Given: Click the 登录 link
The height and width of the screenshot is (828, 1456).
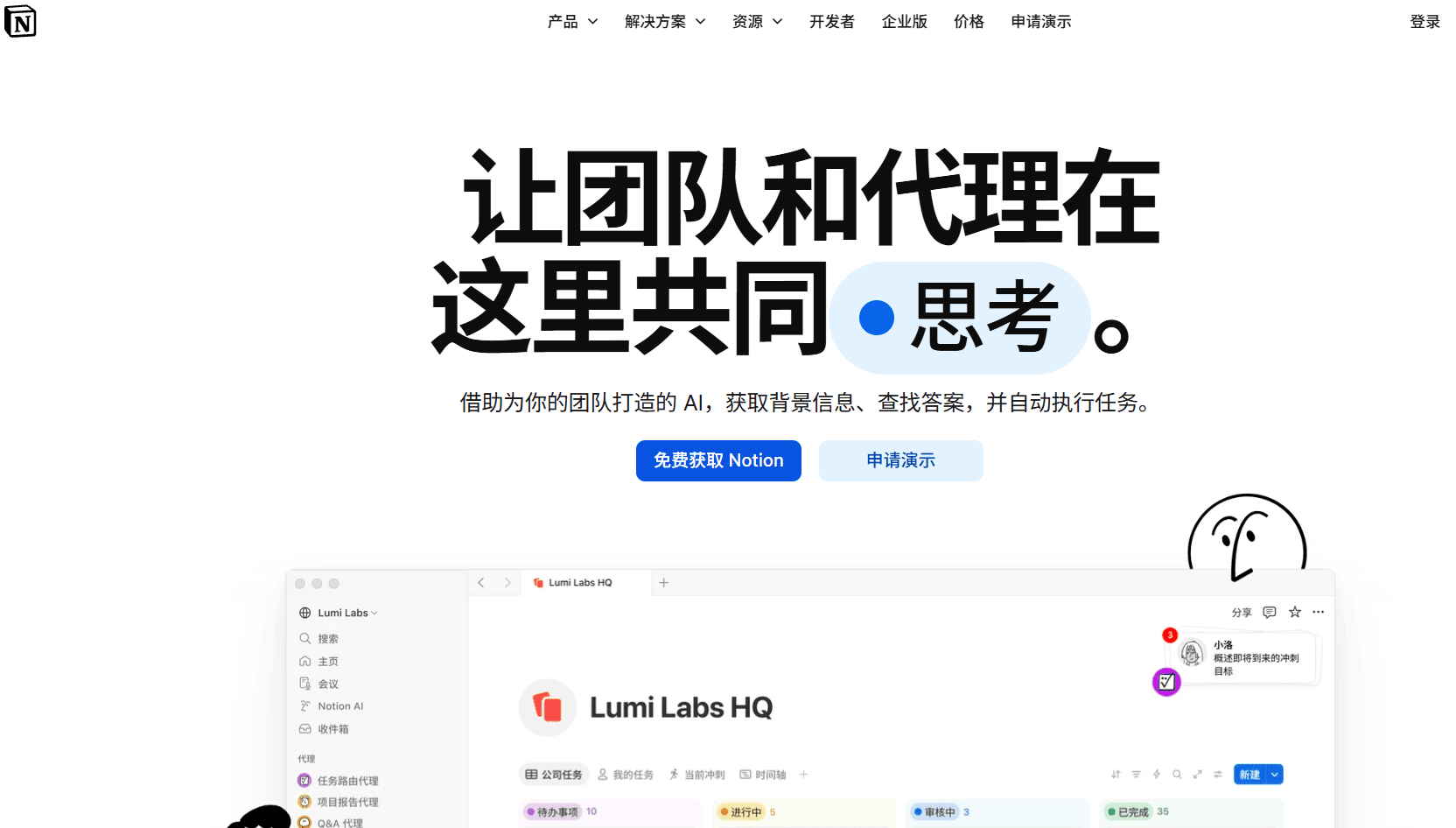Looking at the screenshot, I should (1425, 22).
